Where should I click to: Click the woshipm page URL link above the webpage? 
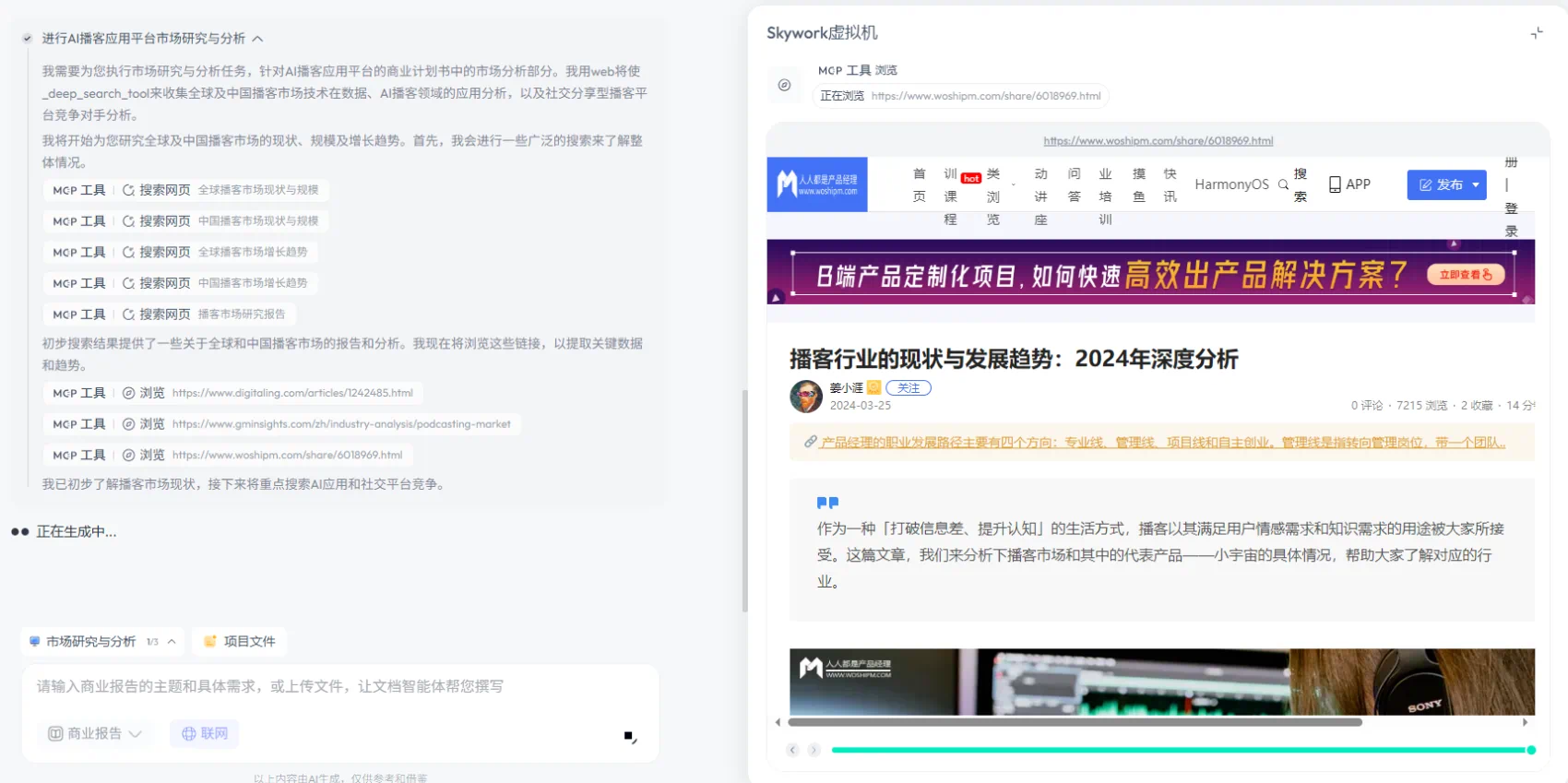1158,141
